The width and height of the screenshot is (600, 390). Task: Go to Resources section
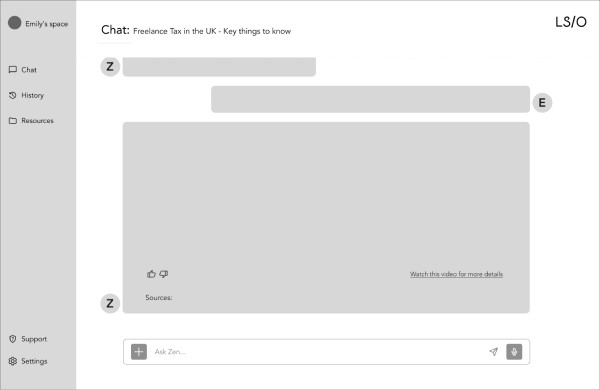click(x=38, y=121)
